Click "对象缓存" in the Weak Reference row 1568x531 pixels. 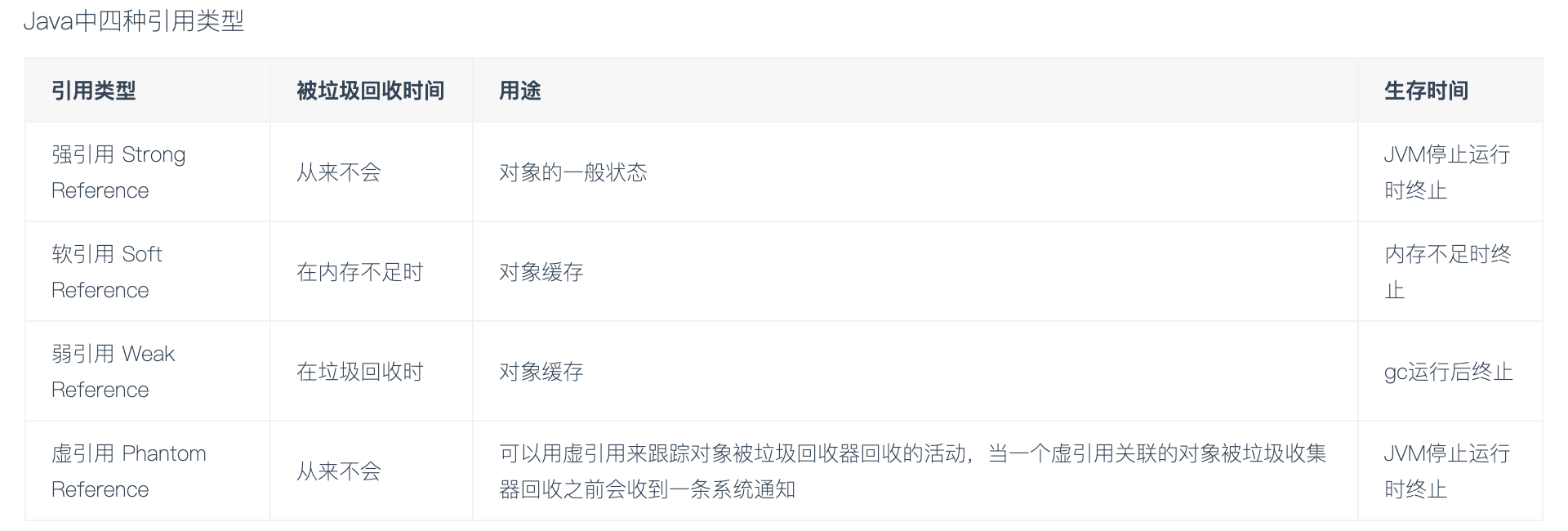click(541, 372)
